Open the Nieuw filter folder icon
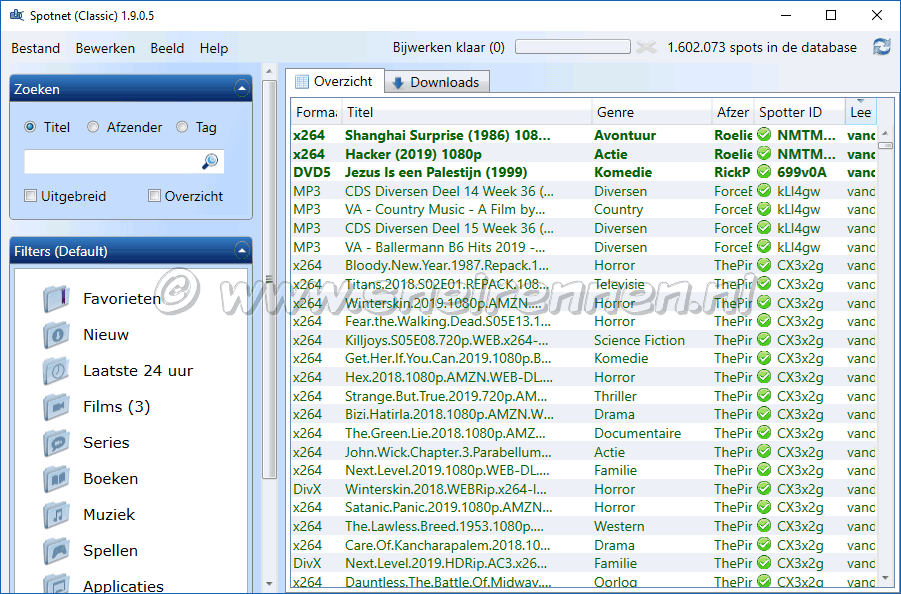Screen dimensions: 901x594 coord(57,335)
